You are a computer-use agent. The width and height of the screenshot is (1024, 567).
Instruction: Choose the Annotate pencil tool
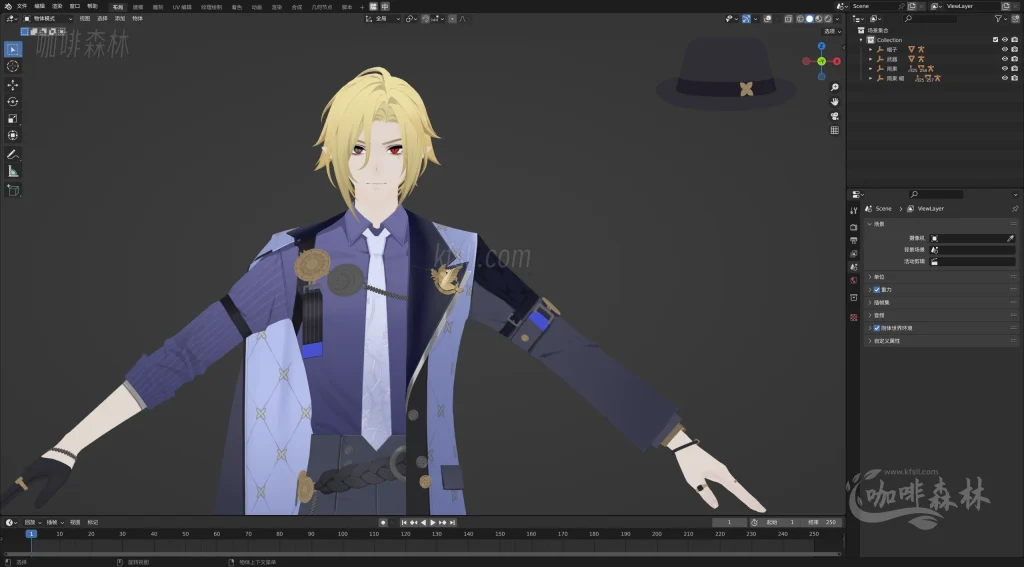point(12,155)
